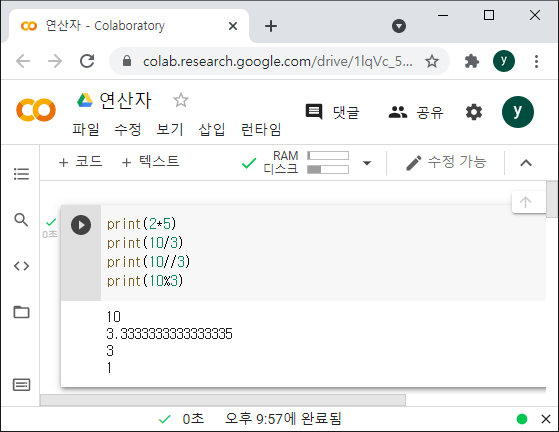The height and width of the screenshot is (432, 559).
Task: Open the 삽입 menu
Action: (x=212, y=129)
